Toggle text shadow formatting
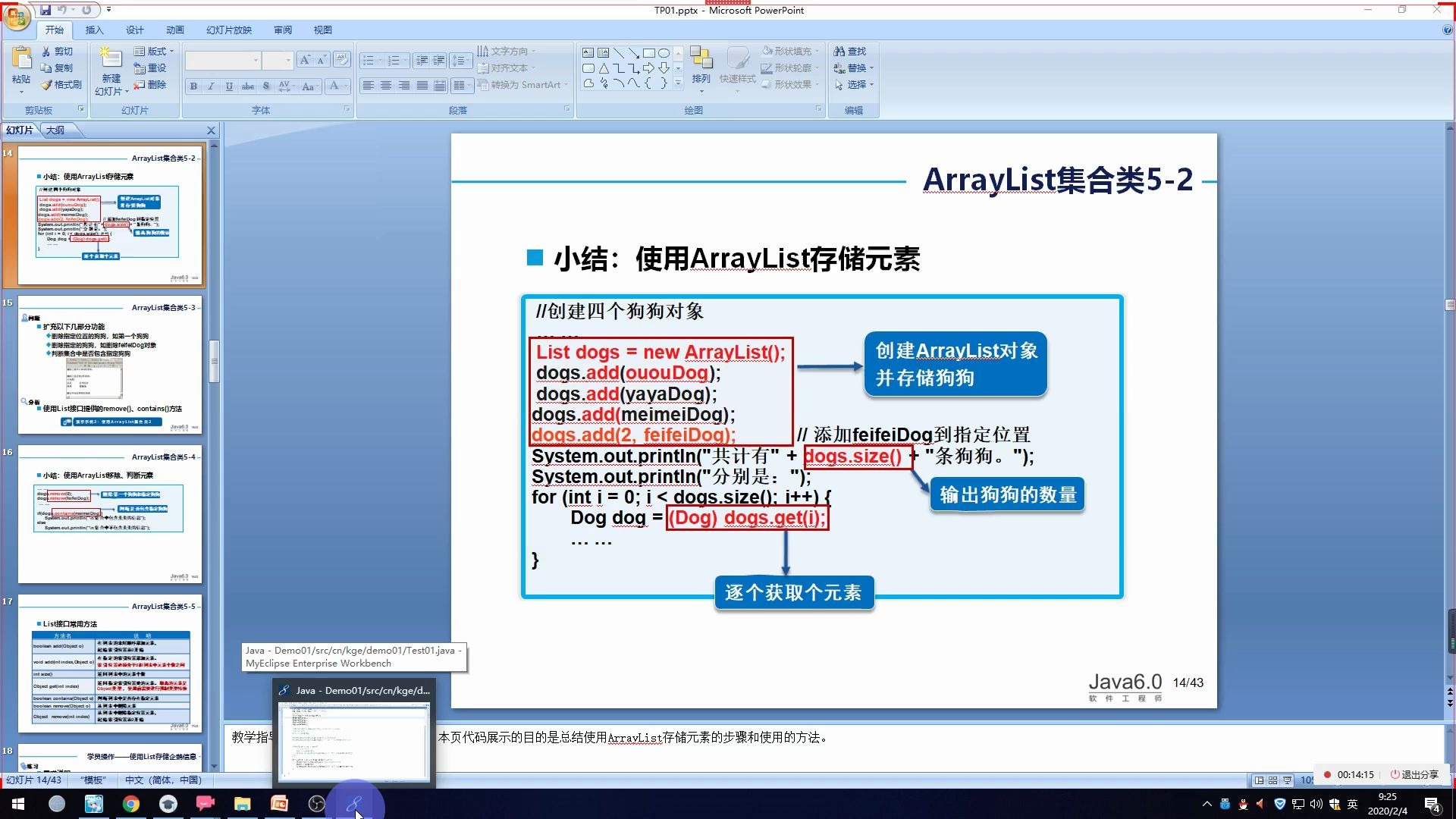The height and width of the screenshot is (819, 1456). [266, 86]
